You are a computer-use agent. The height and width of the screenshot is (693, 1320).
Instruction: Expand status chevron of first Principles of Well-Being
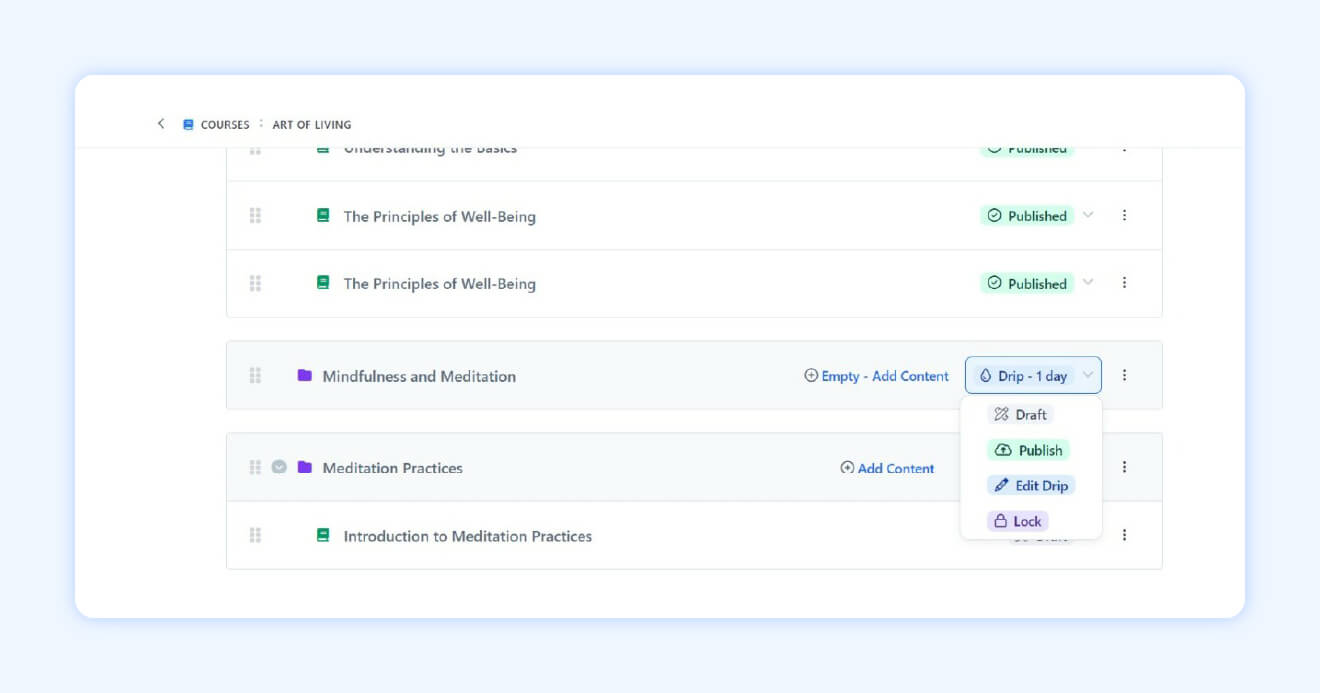[1089, 215]
